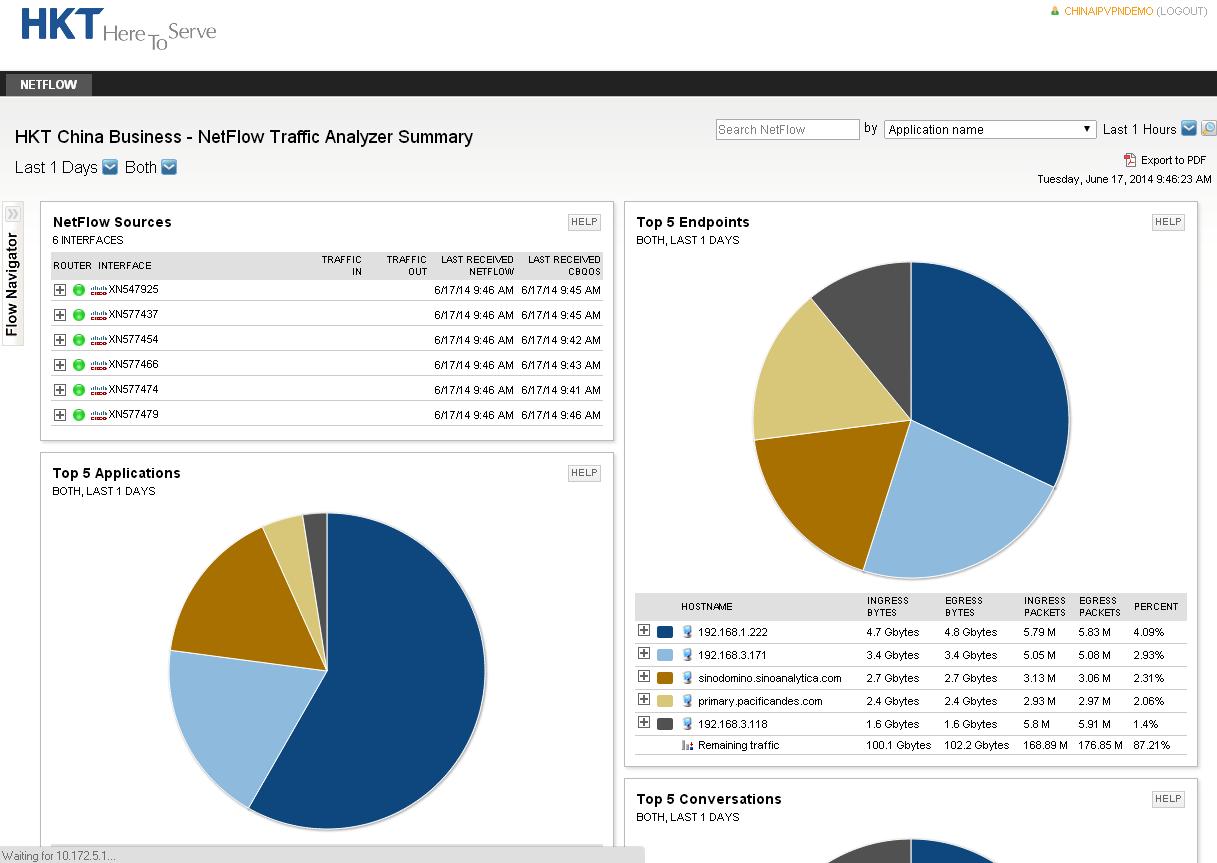Image resolution: width=1217 pixels, height=863 pixels.
Task: Click Cisco vendor icon beside XN547925
Action: (x=98, y=290)
